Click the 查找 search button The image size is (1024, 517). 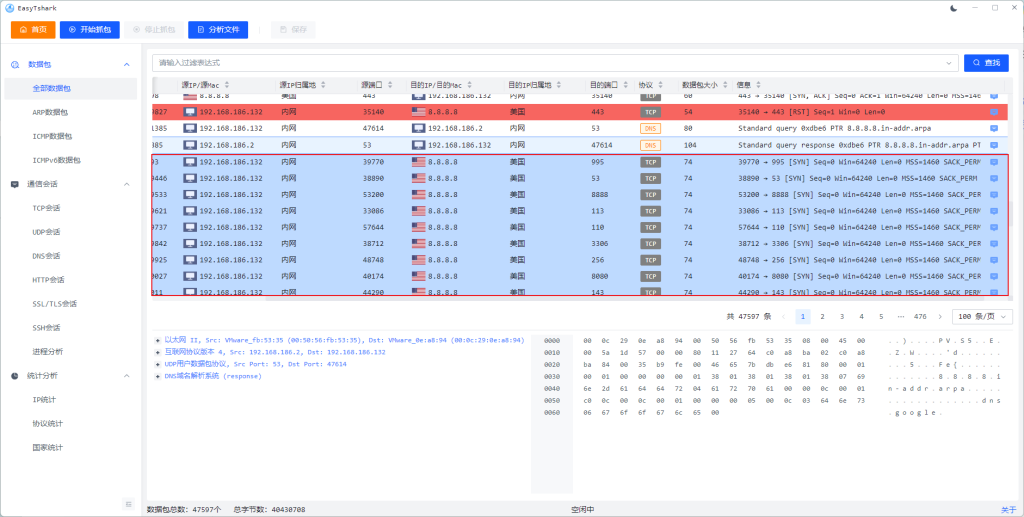pos(986,63)
